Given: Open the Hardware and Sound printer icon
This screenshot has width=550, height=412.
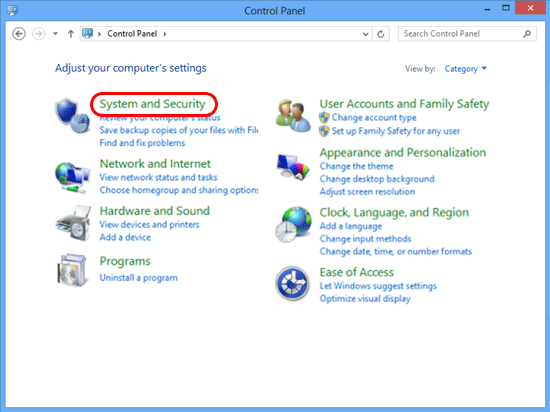Looking at the screenshot, I should tap(73, 224).
